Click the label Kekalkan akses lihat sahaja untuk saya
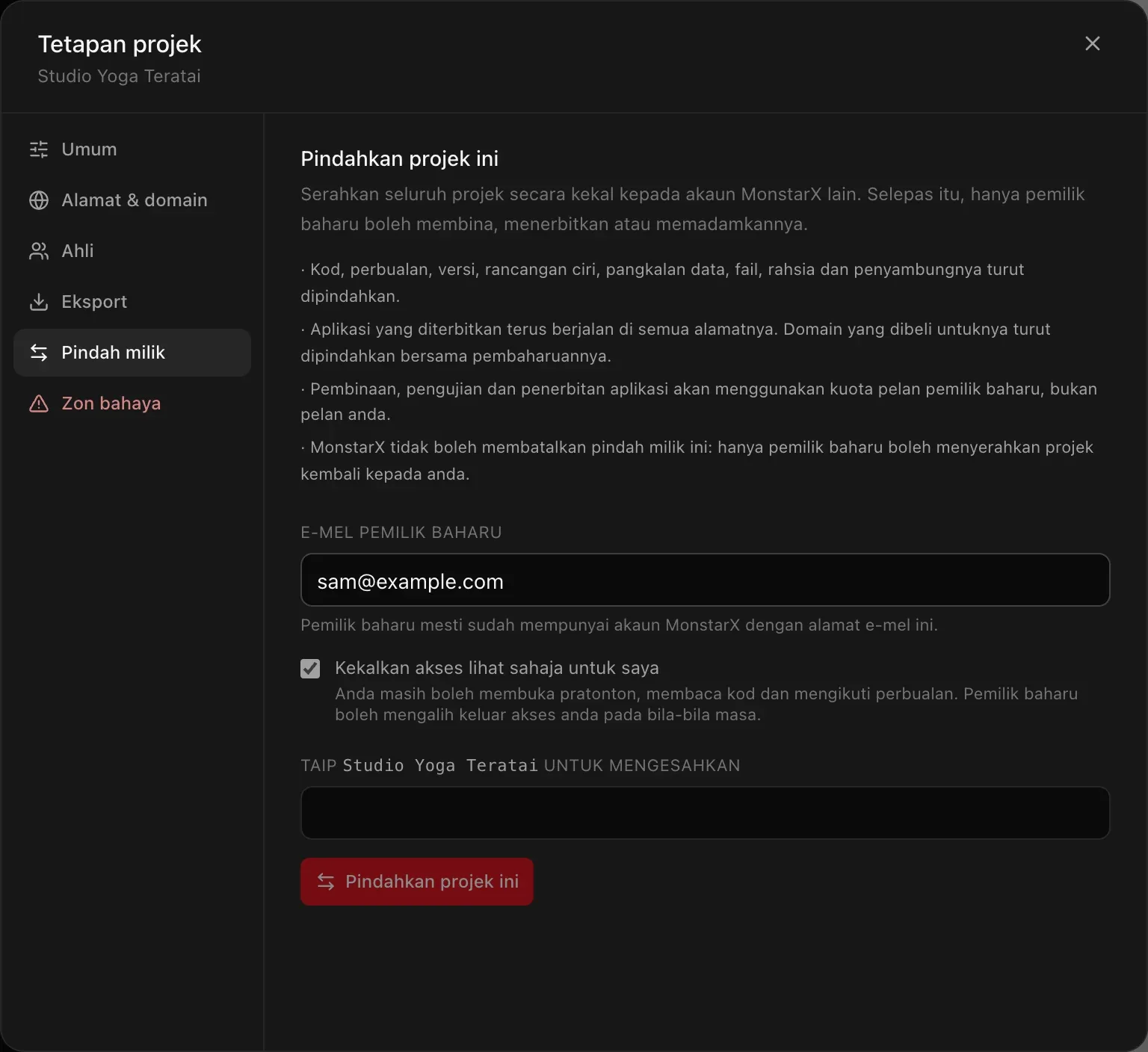1148x1052 pixels. tap(497, 668)
